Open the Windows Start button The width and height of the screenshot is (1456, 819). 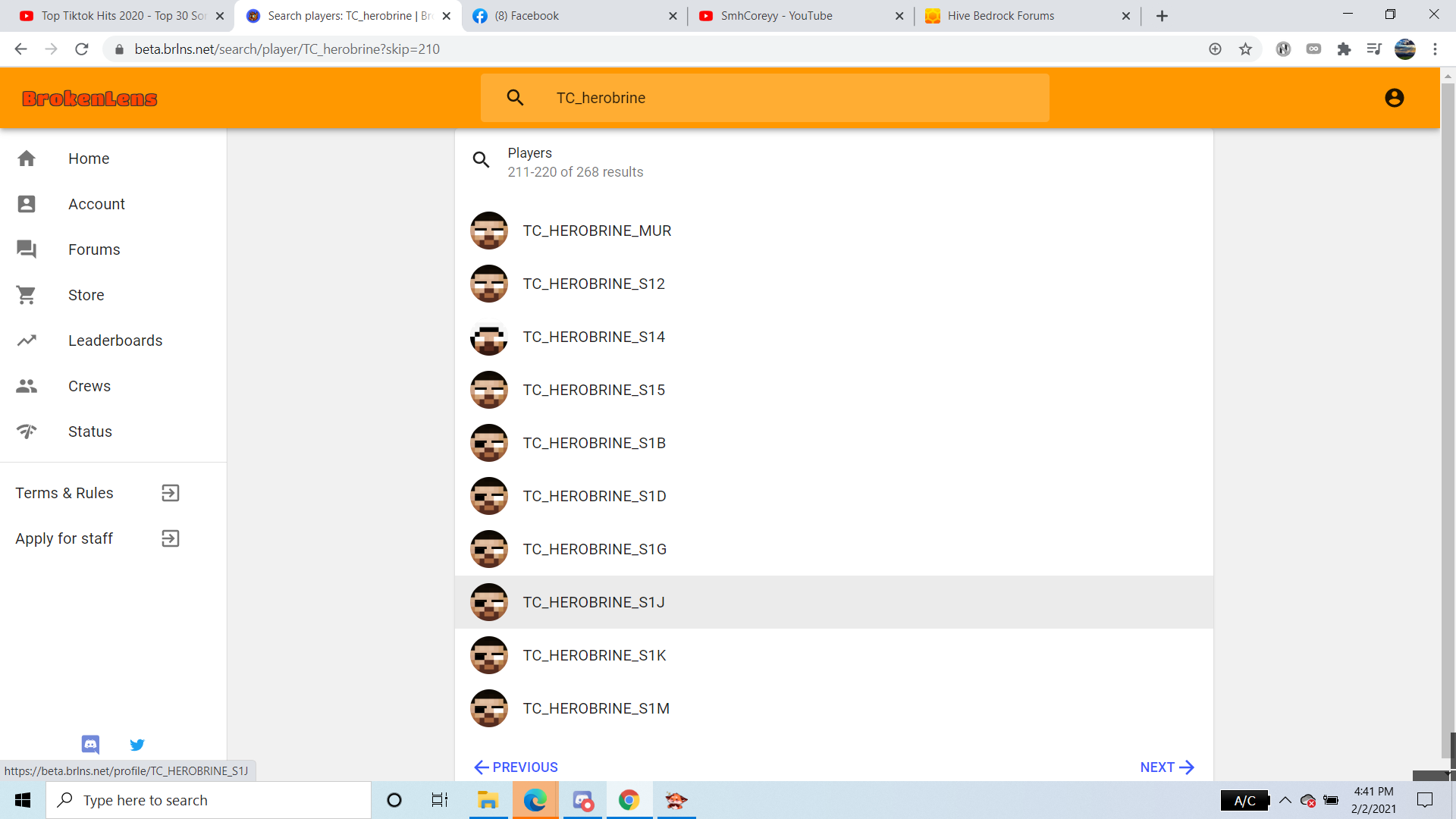pos(23,800)
